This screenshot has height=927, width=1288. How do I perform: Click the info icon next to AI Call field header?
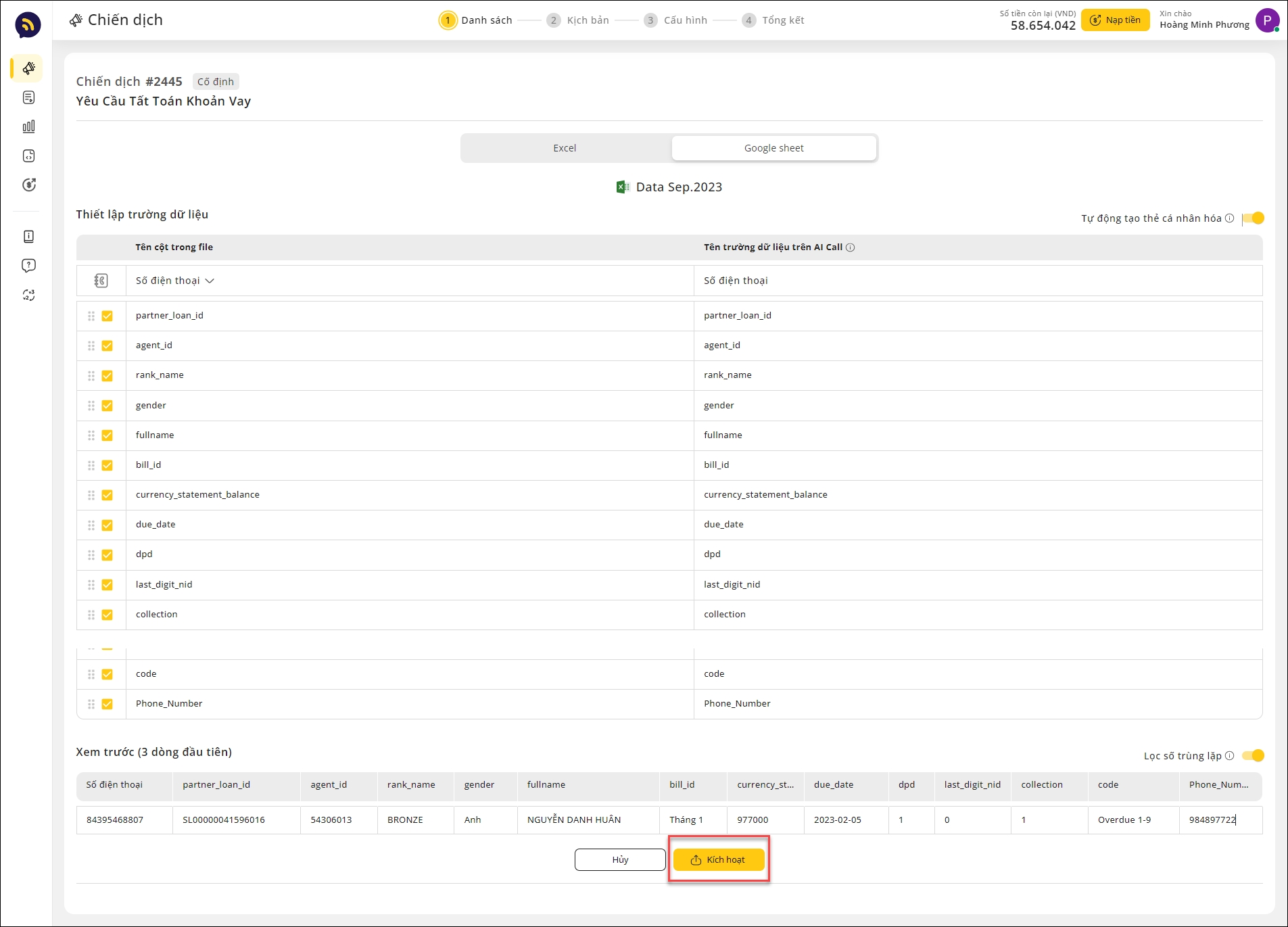851,247
